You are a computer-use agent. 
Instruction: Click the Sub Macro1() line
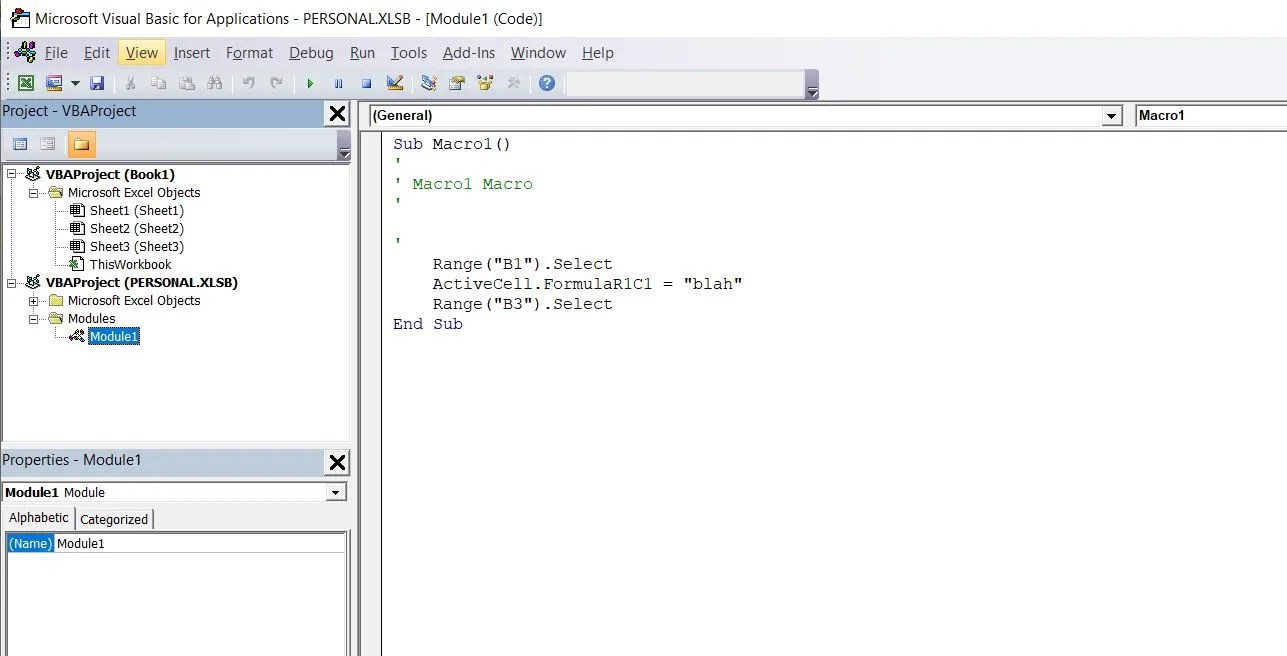[x=452, y=144]
